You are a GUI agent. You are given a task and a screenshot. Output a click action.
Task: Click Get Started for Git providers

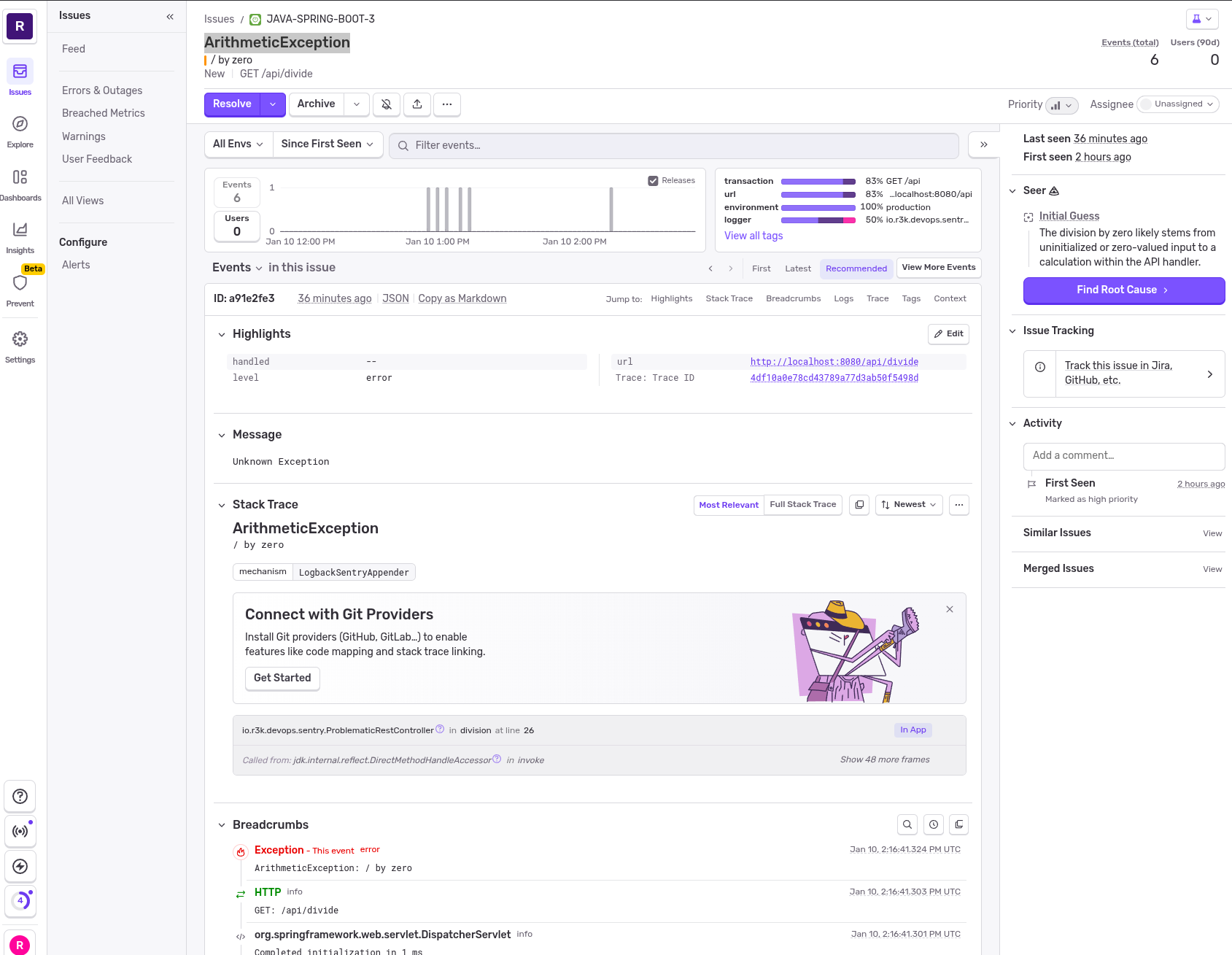[x=282, y=678]
